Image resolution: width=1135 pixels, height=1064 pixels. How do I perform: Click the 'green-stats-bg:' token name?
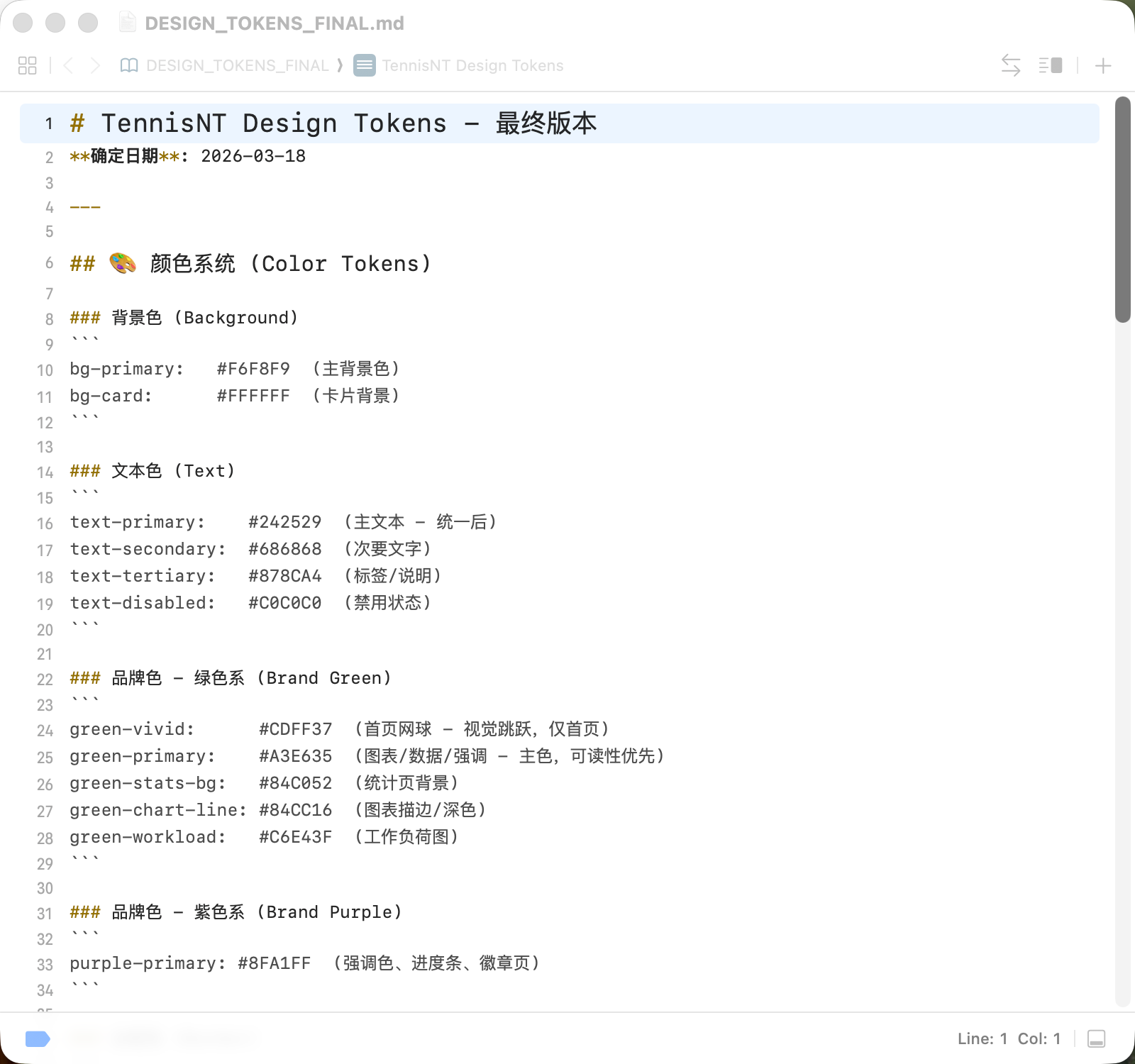coord(148,783)
